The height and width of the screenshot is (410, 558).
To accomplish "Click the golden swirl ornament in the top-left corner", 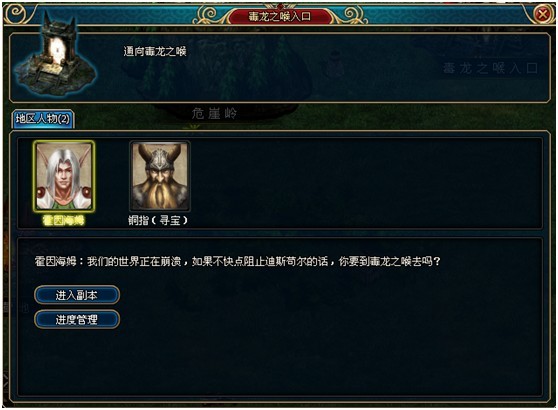I will (17, 13).
